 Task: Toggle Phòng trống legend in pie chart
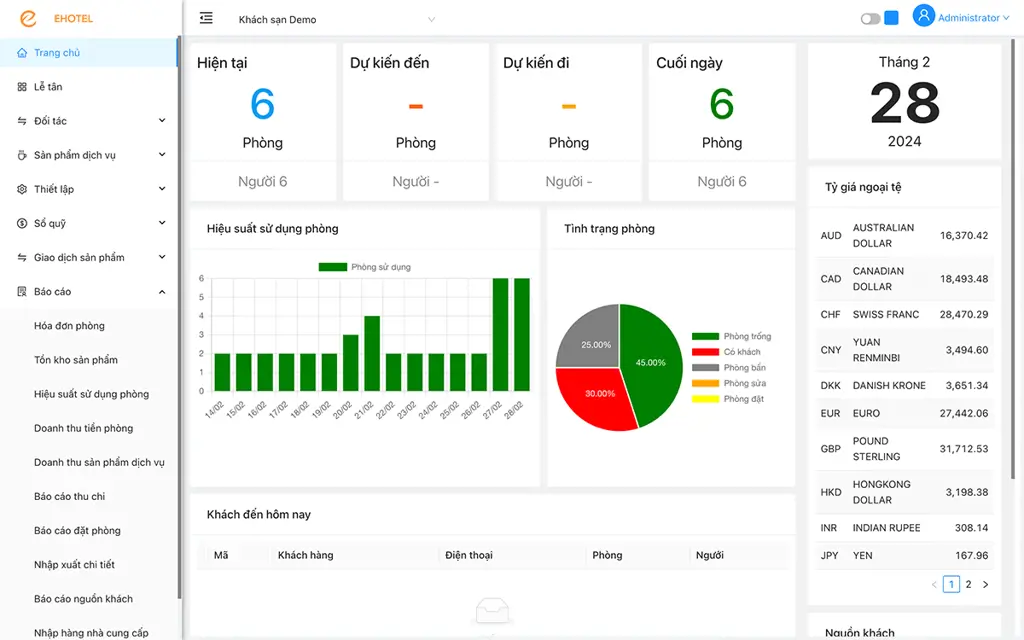click(x=731, y=336)
